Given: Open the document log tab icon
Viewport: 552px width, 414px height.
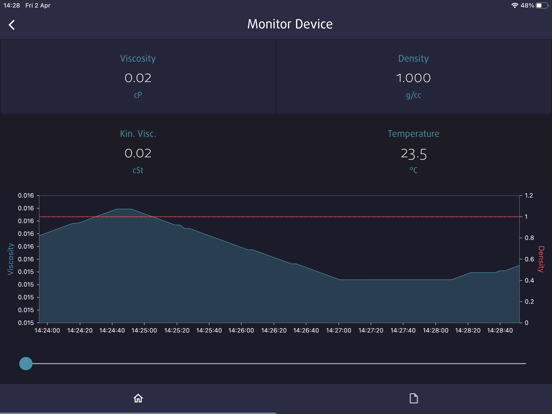Looking at the screenshot, I should [x=414, y=398].
